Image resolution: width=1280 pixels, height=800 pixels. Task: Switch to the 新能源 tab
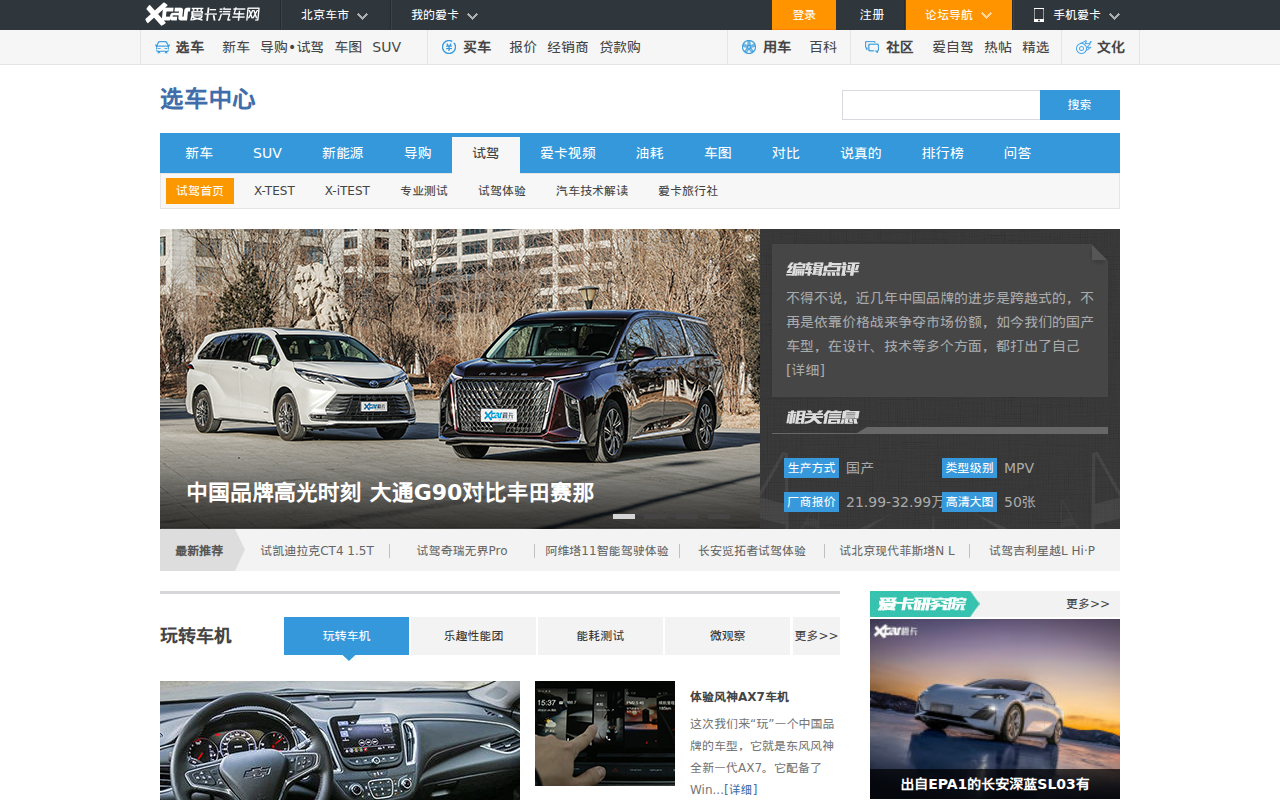343,153
